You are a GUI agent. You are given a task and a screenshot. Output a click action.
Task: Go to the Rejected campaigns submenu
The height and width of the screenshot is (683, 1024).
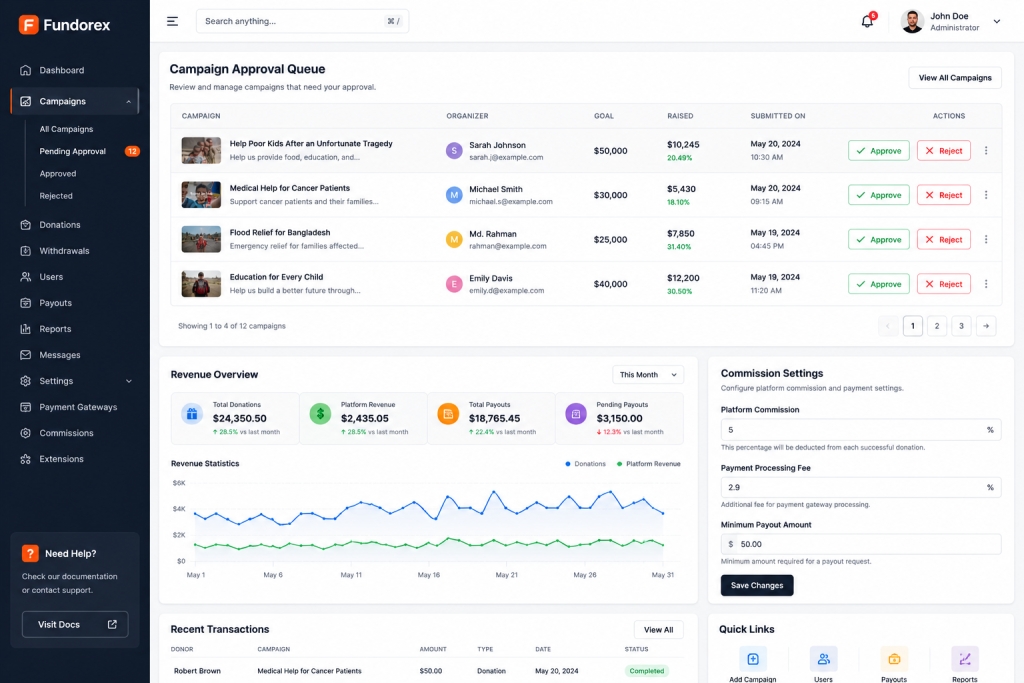56,196
